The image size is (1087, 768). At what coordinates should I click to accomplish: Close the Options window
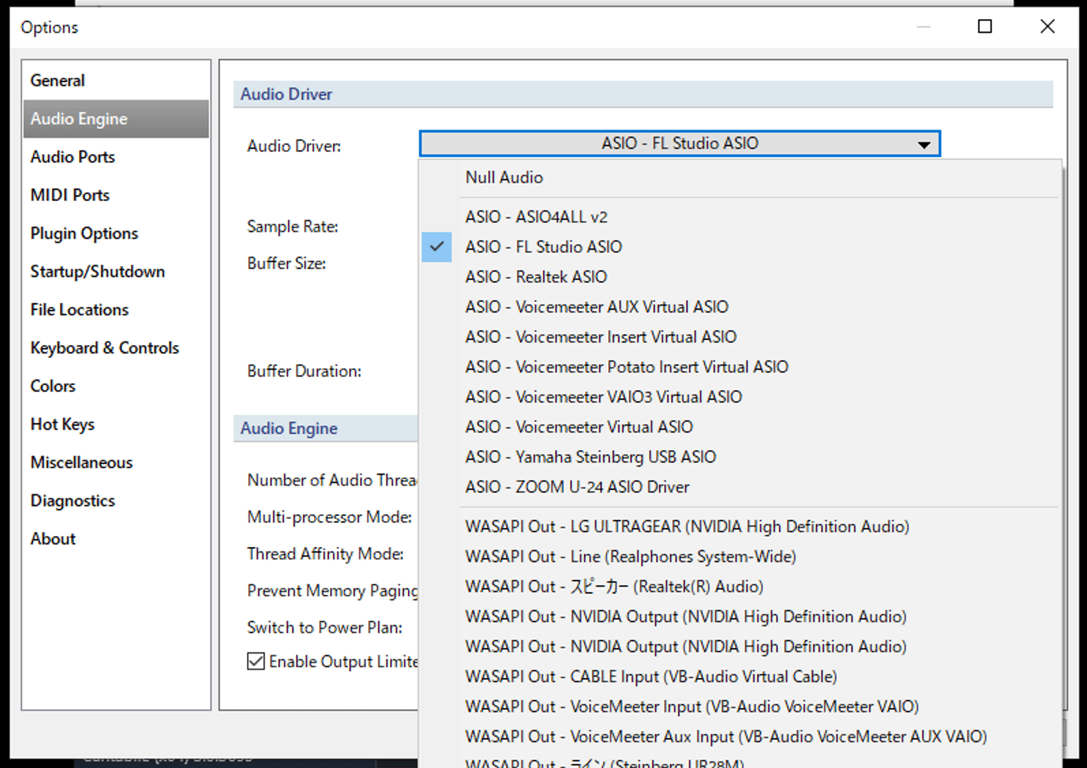[1047, 26]
